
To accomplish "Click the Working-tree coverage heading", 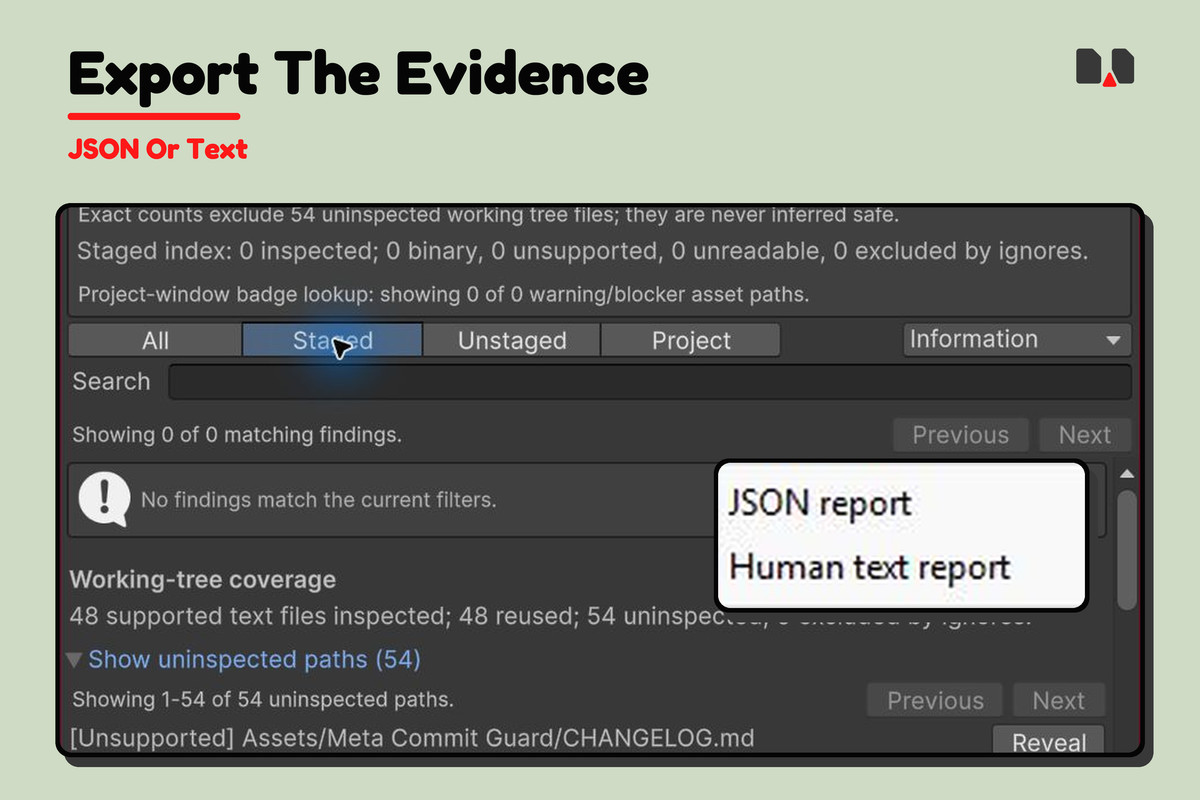I will (203, 579).
